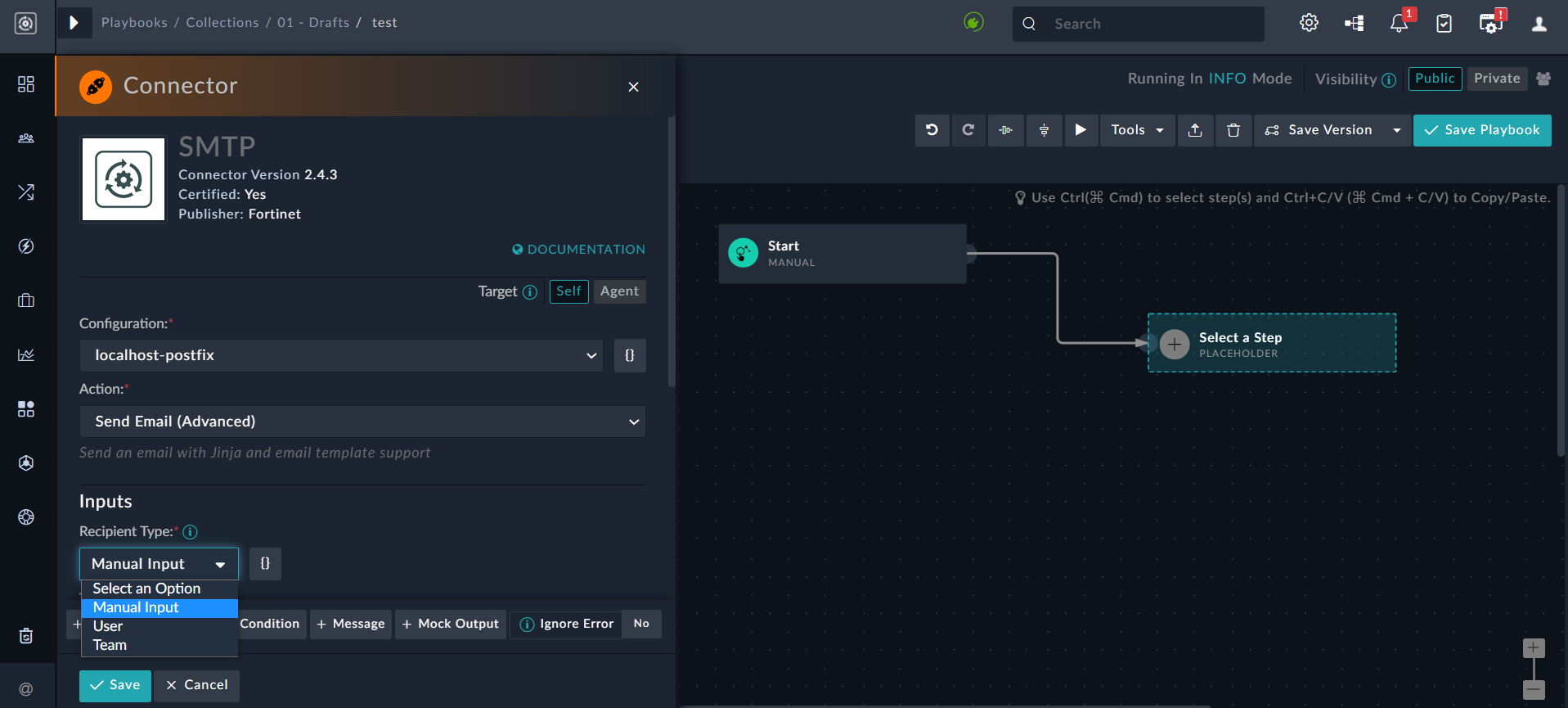Click the Save Playbook button
The image size is (1568, 708).
(x=1482, y=130)
